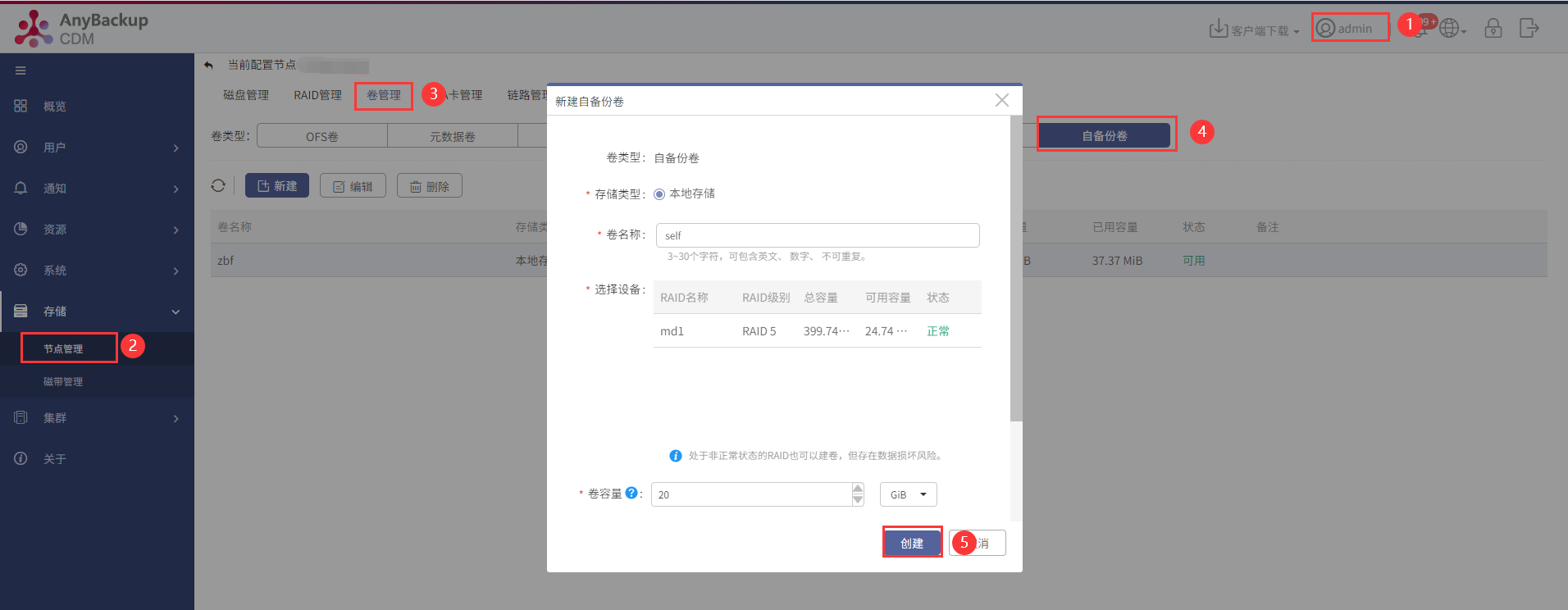Select the 本地存储 radio button
Screen dimensions: 1568x610
[x=659, y=194]
